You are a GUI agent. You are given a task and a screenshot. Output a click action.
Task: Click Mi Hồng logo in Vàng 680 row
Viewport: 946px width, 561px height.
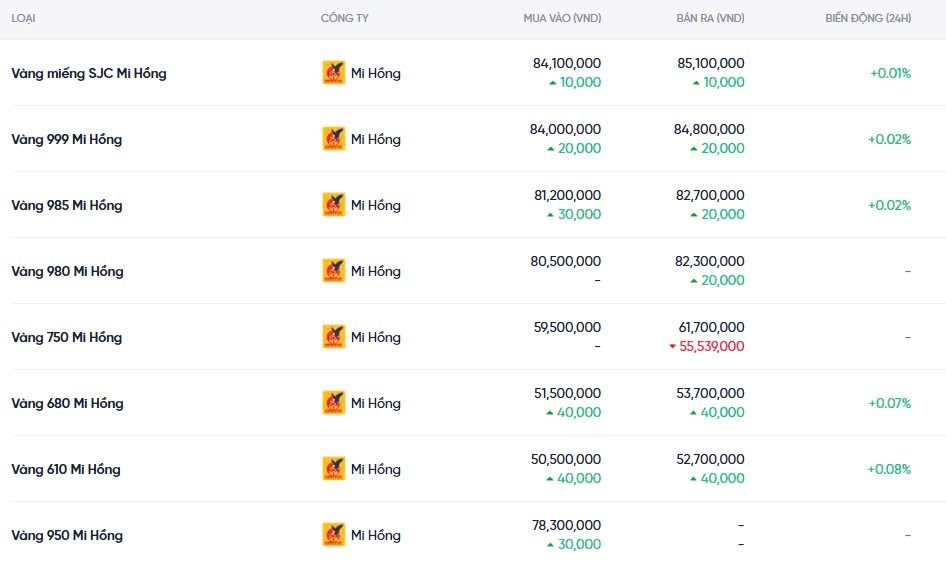(x=333, y=403)
